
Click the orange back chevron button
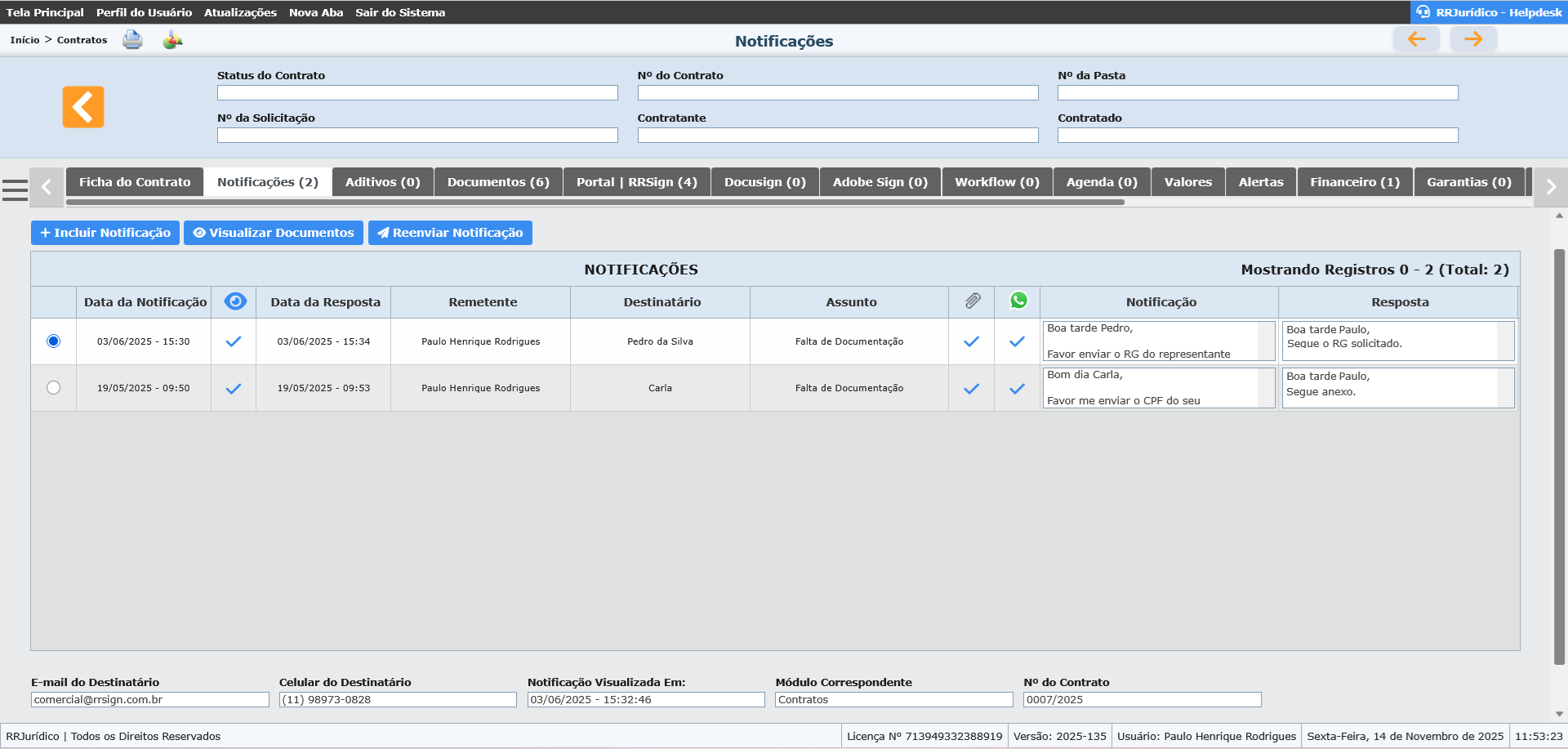83,107
